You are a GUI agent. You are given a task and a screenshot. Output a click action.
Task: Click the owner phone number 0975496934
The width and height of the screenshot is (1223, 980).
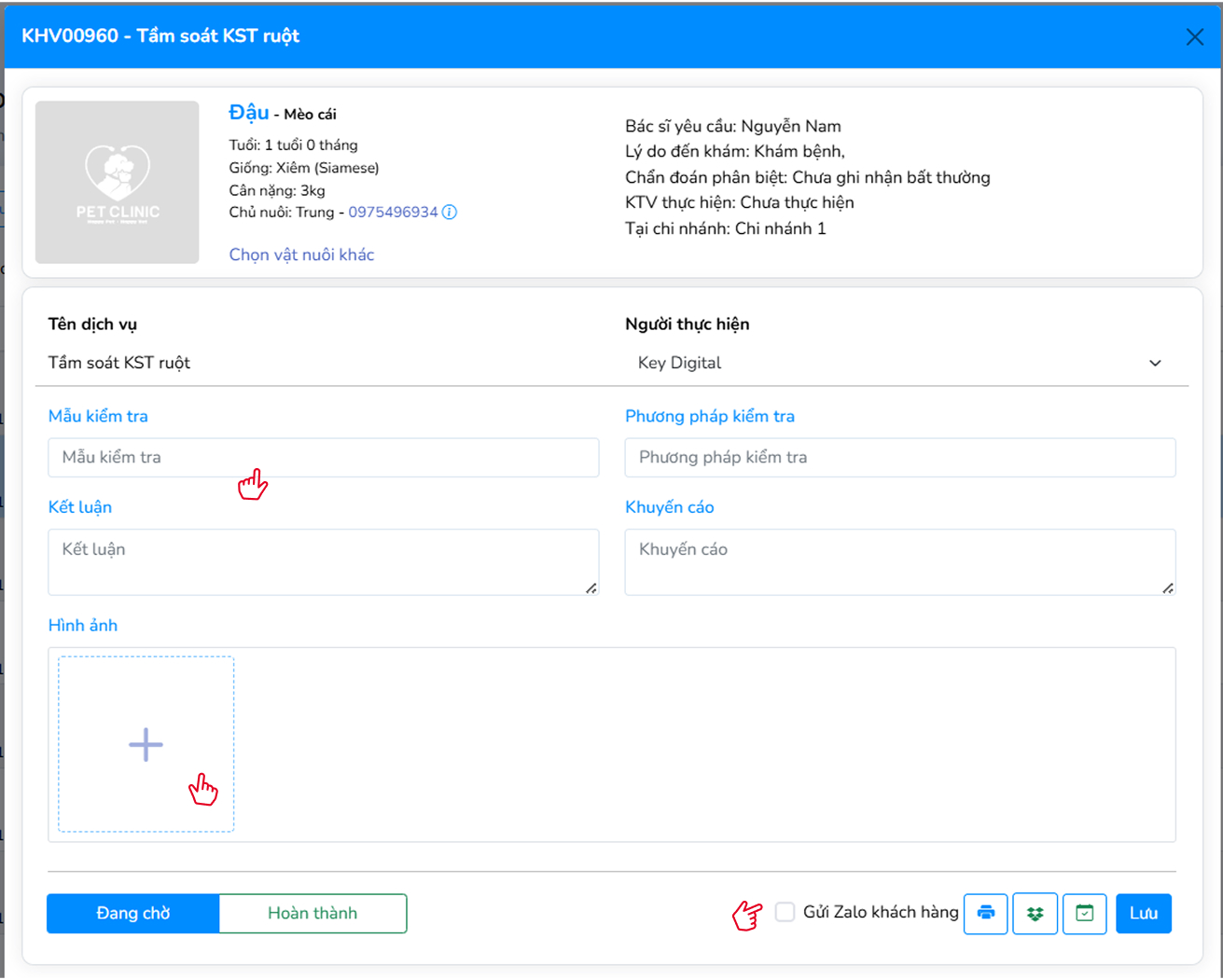click(x=393, y=212)
